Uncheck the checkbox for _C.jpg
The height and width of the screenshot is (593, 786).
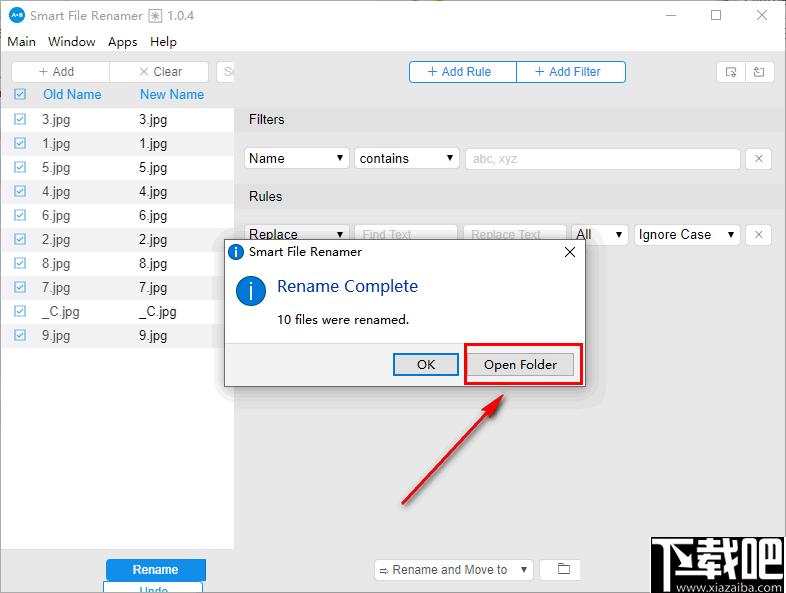tap(20, 311)
